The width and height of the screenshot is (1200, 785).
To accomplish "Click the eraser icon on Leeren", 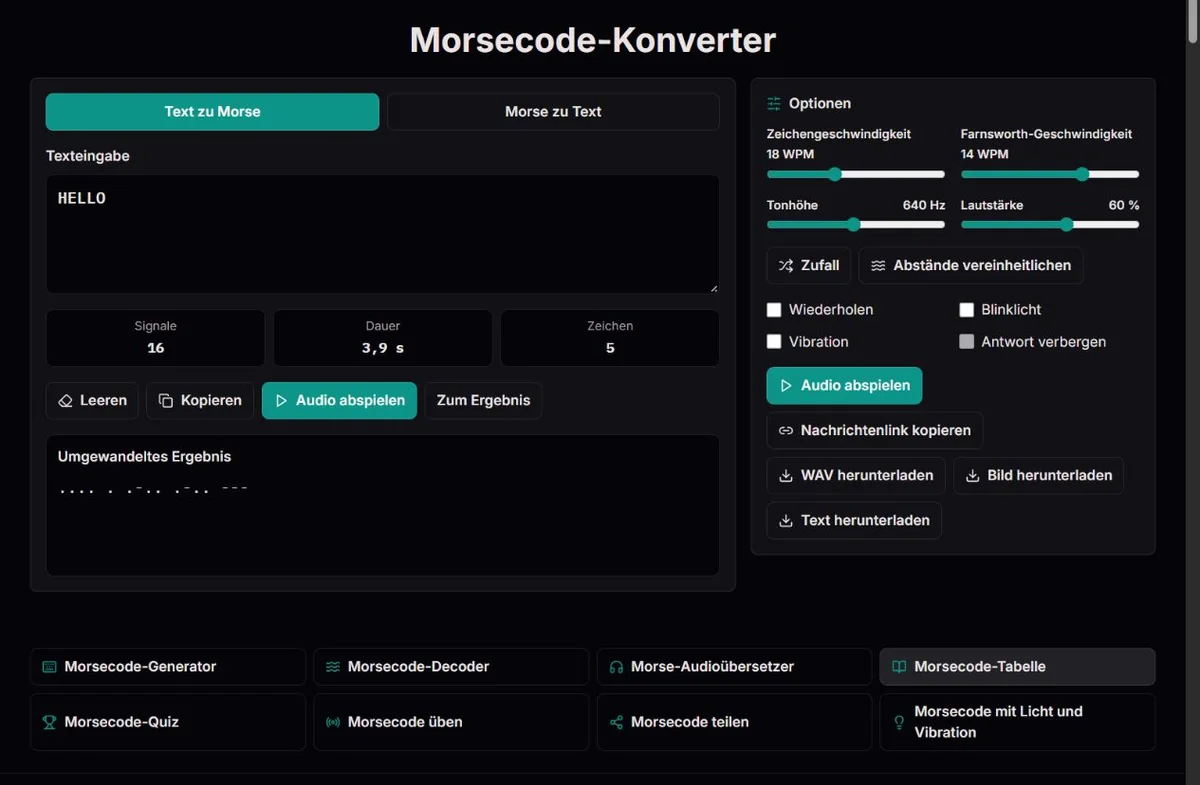I will [x=66, y=401].
